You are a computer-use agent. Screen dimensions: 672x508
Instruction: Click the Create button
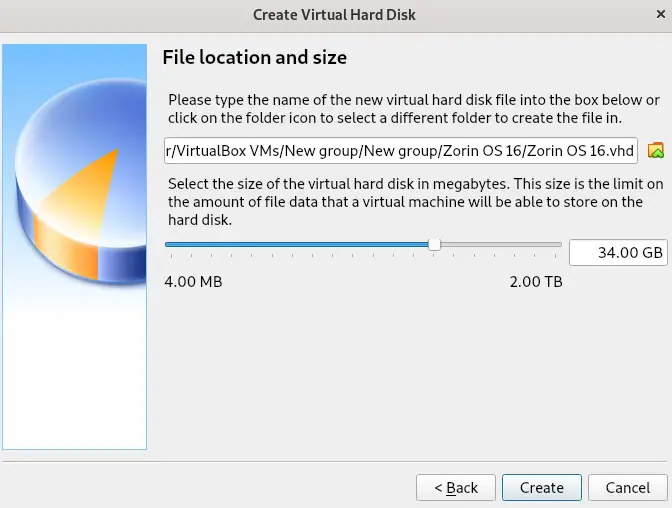coord(542,487)
